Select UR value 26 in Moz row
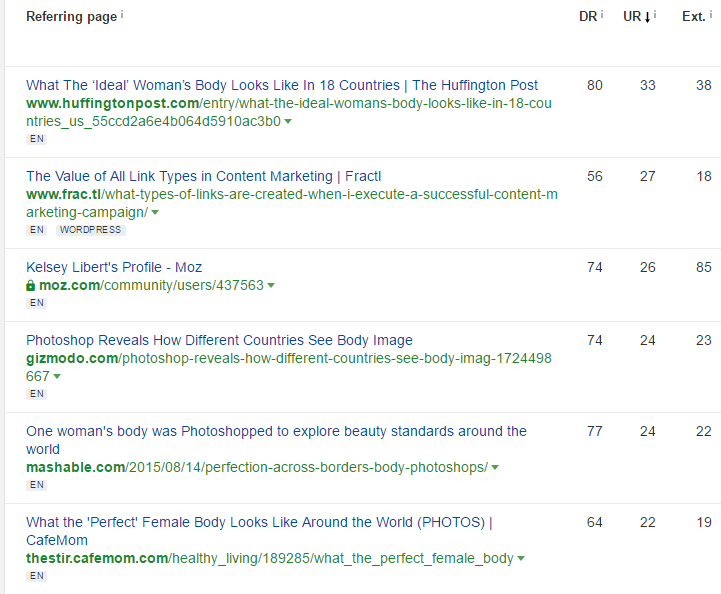The width and height of the screenshot is (721, 594). (x=647, y=267)
